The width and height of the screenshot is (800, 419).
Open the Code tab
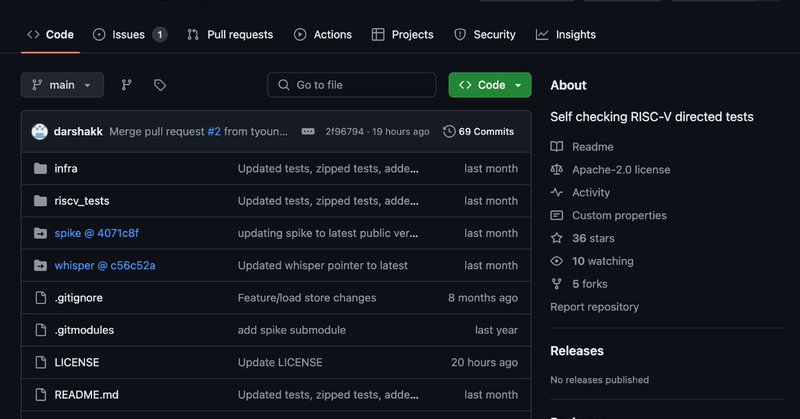coord(50,35)
